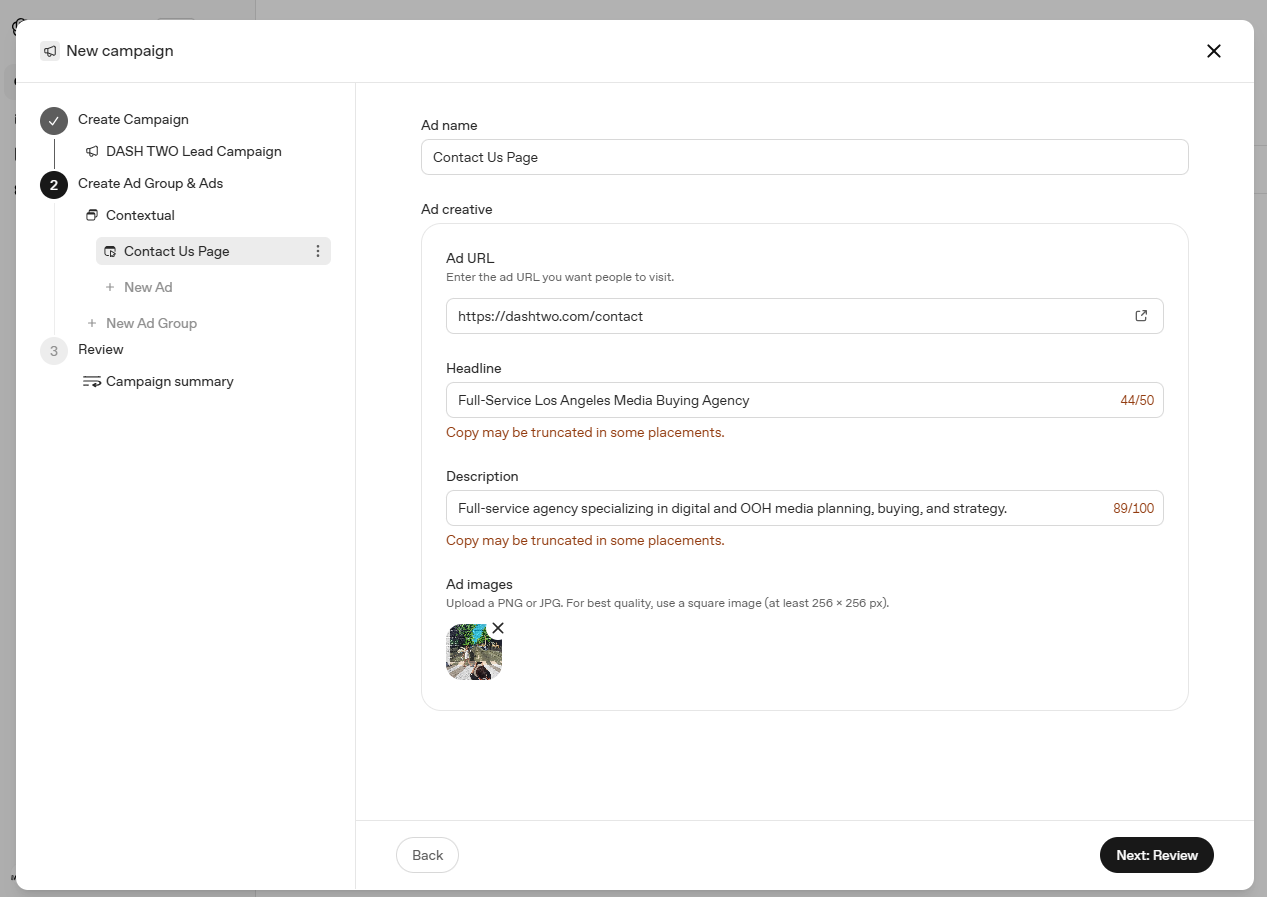Click the megaphone icon next to DASH TWO Lead Campaign
Viewport: 1267px width, 897px height.
[92, 152]
